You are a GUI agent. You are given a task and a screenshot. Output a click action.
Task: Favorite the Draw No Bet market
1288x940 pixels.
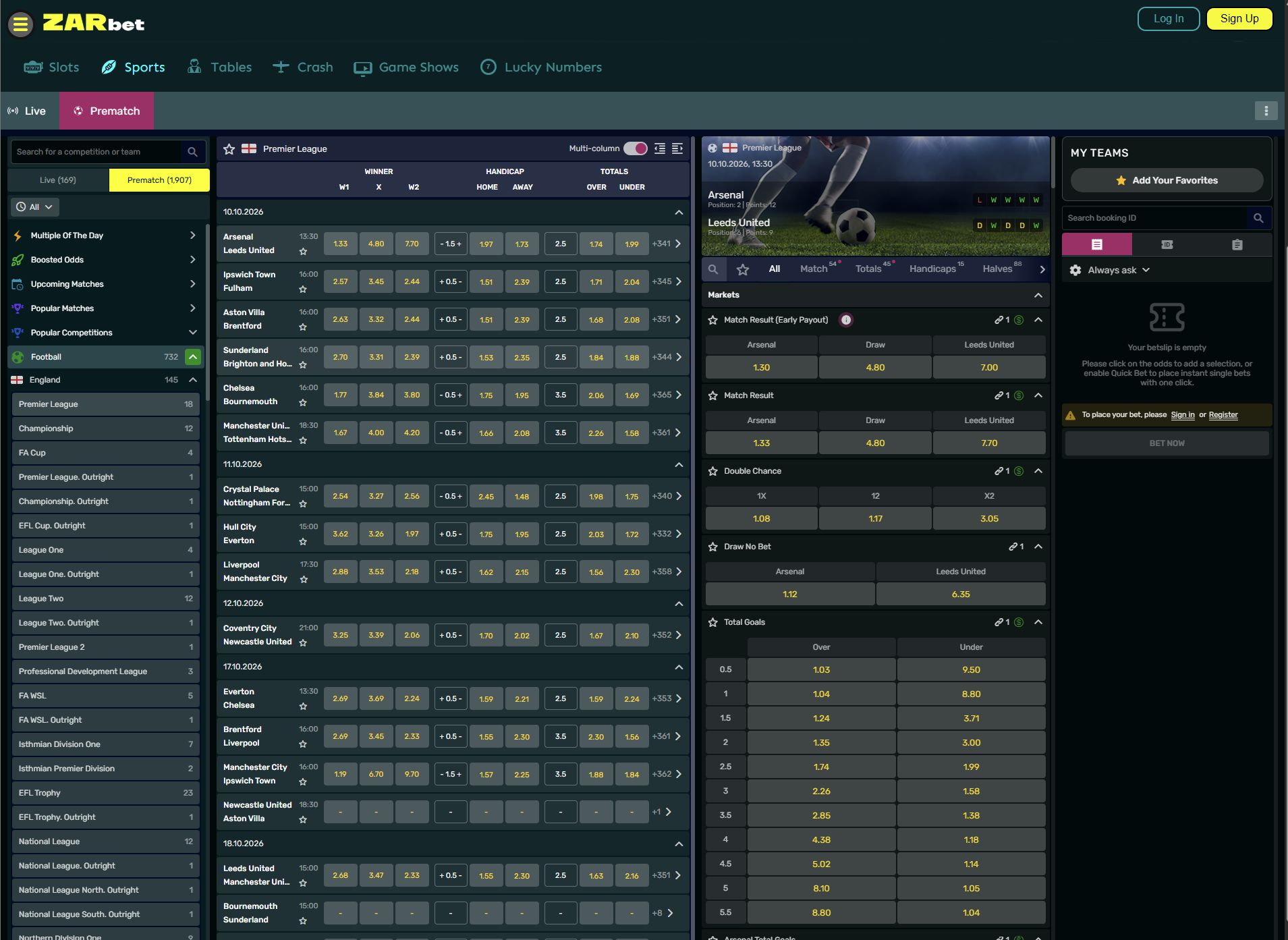coord(712,547)
